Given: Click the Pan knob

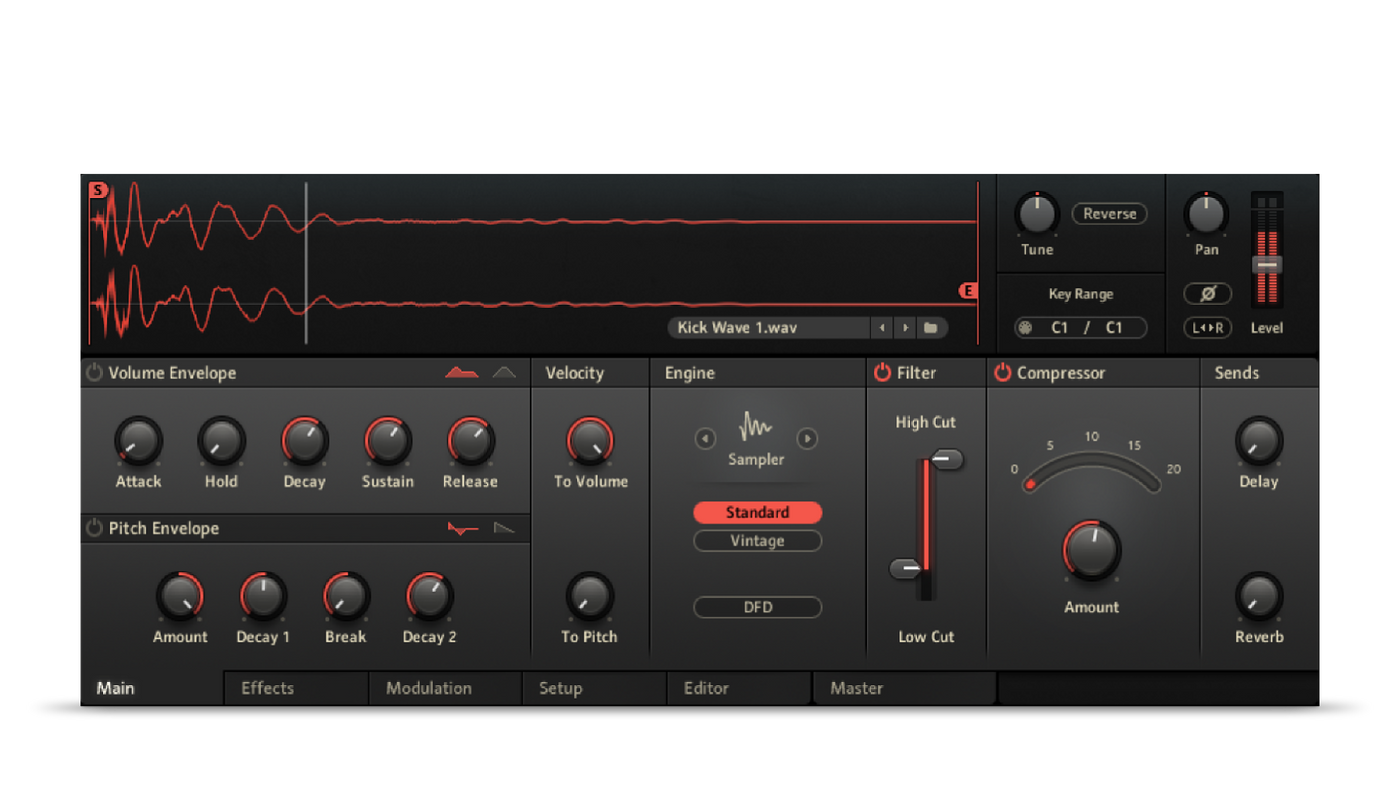Looking at the screenshot, I should pos(1206,214).
